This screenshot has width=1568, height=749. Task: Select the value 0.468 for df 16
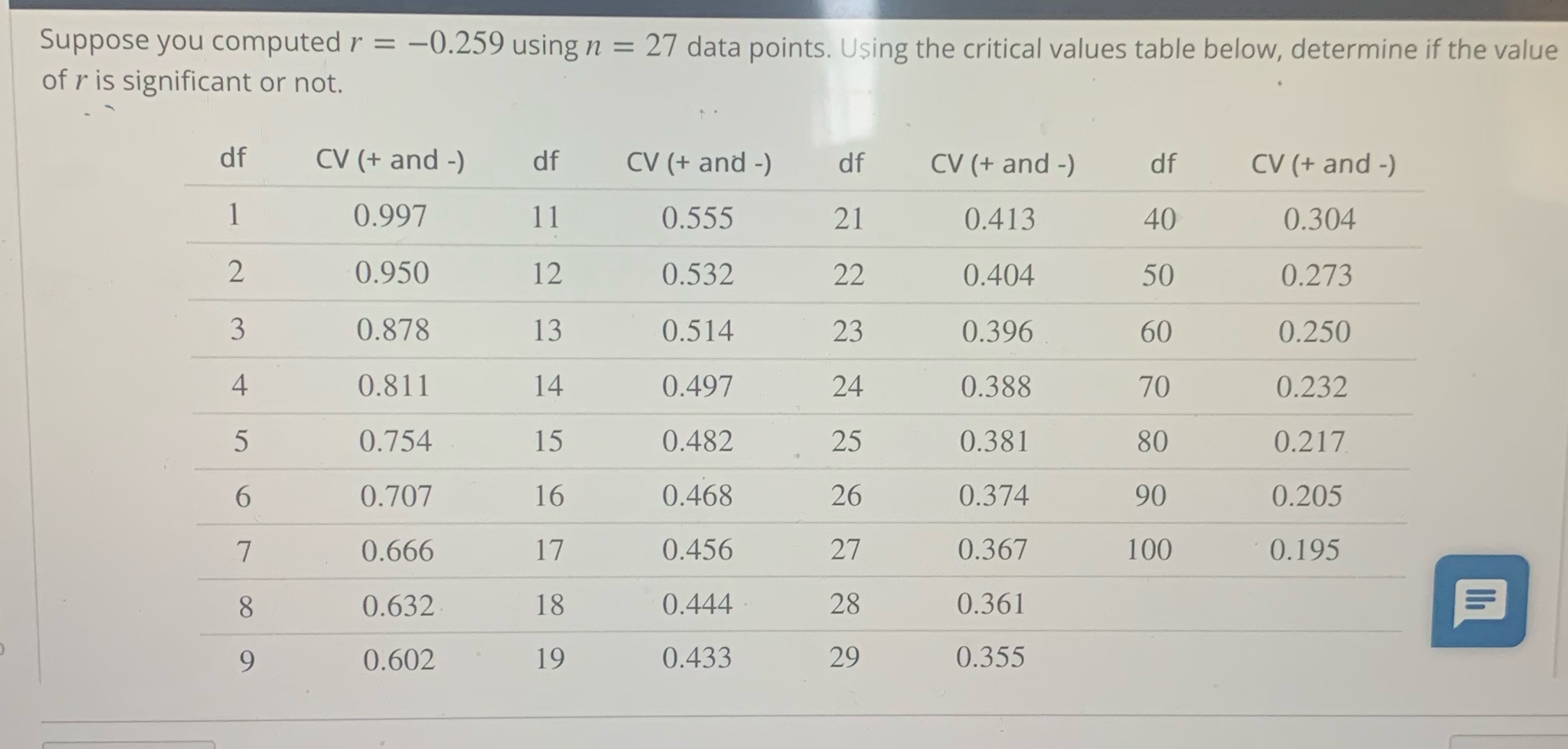tap(697, 495)
